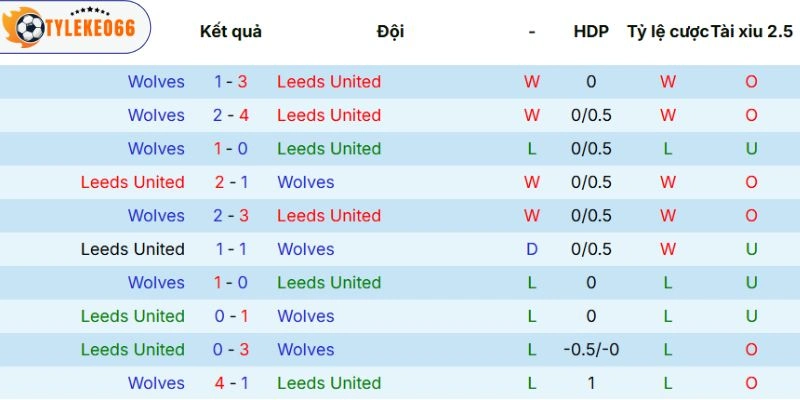
Task: Open Wolves in the 2 - 4 result row
Action: 156,115
